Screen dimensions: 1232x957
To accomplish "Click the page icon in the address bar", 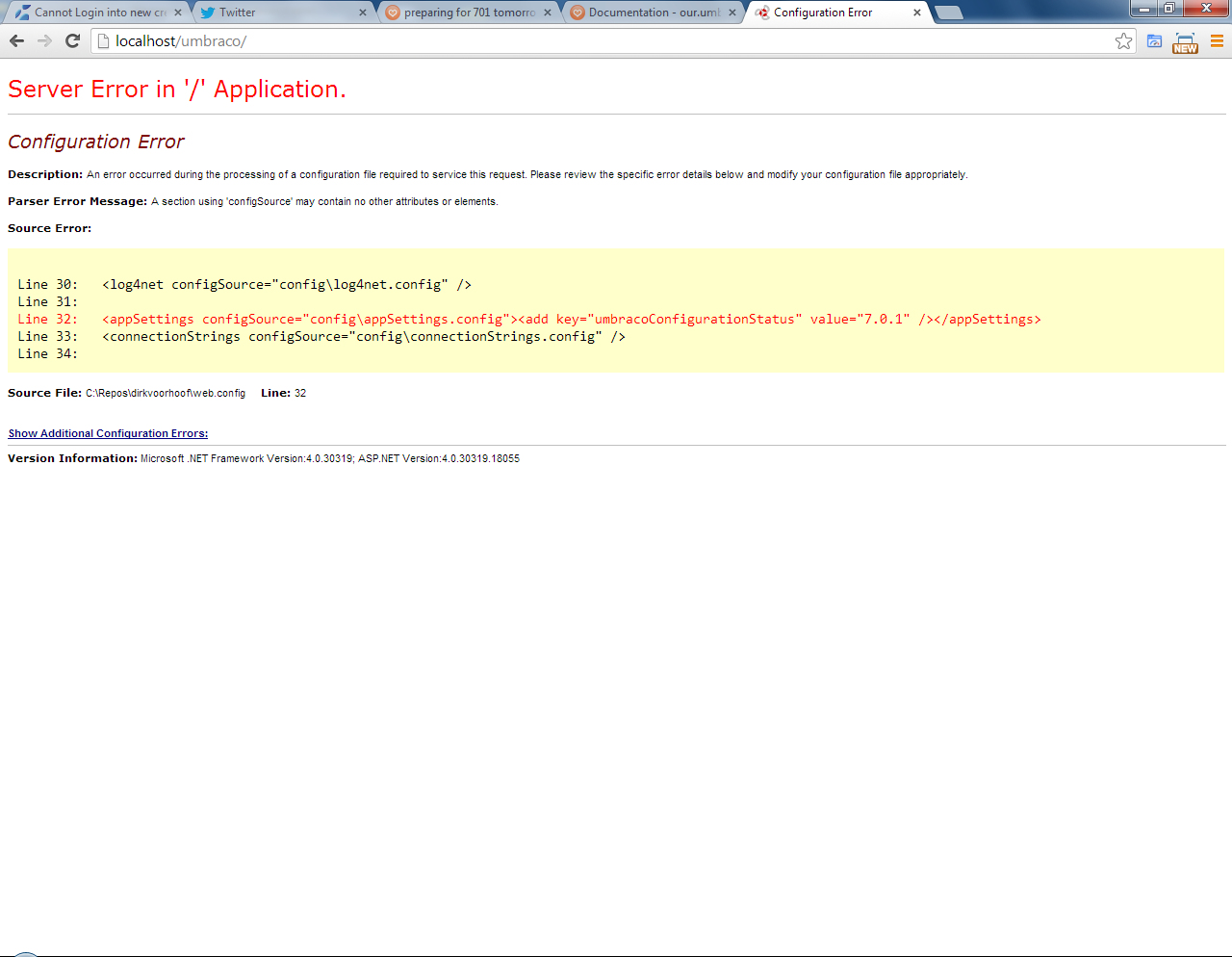I will pyautogui.click(x=104, y=41).
